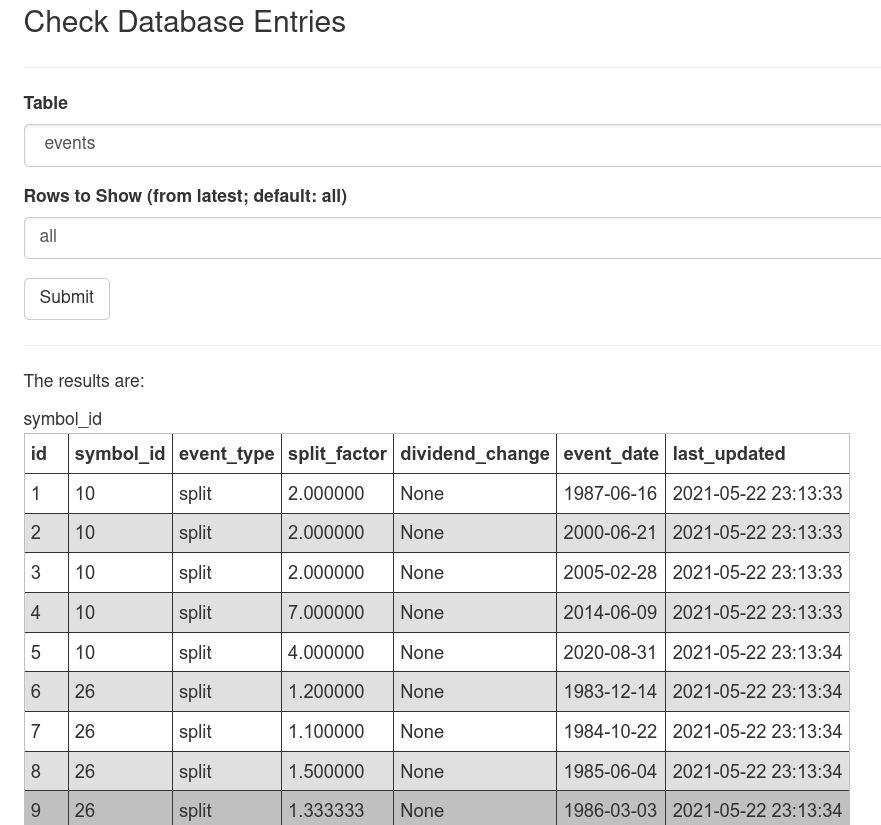Click the event date 1987-06-16 cell
Image resolution: width=881 pixels, height=825 pixels.
point(610,494)
